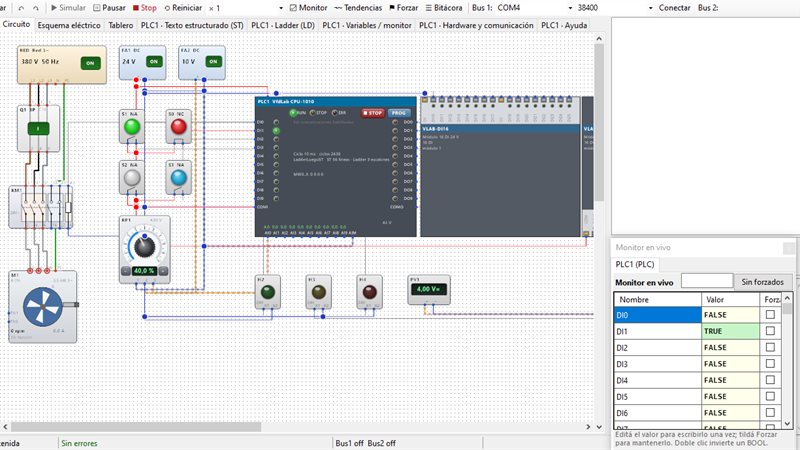Select the PLC1 (PLC) tab in Monitor en vivo
The height and width of the screenshot is (450, 800).
635,264
